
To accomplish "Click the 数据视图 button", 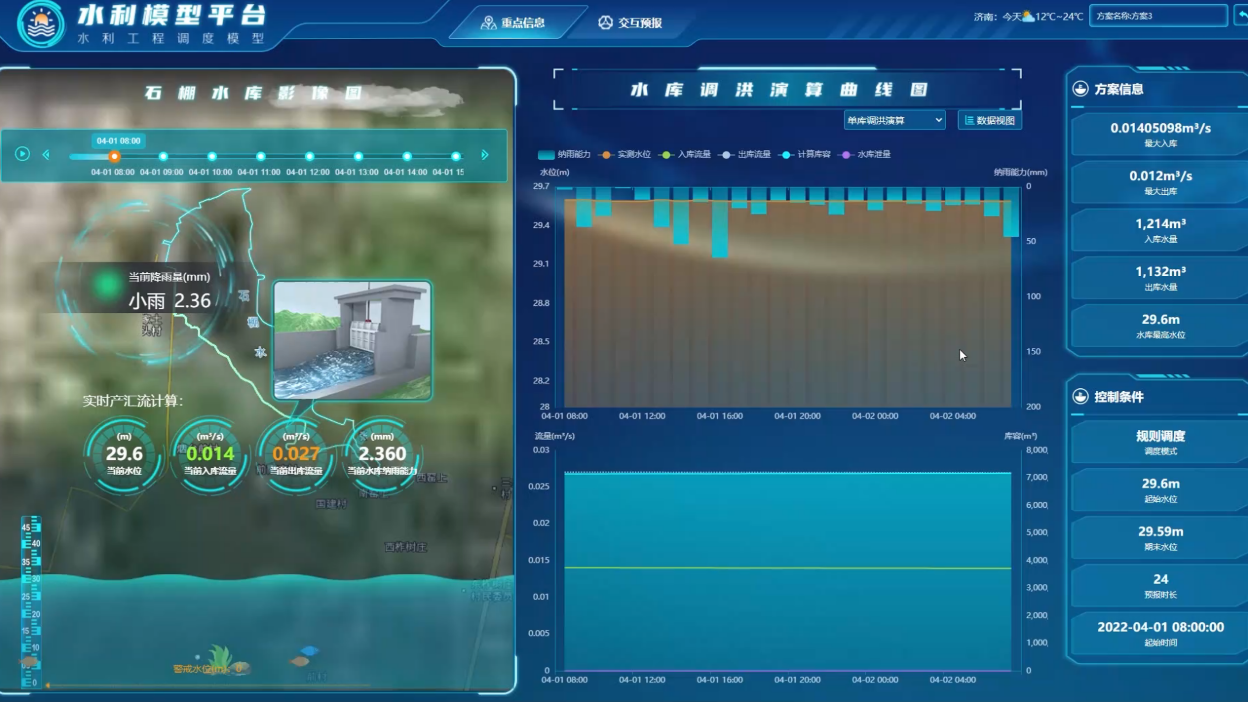I will (x=989, y=120).
